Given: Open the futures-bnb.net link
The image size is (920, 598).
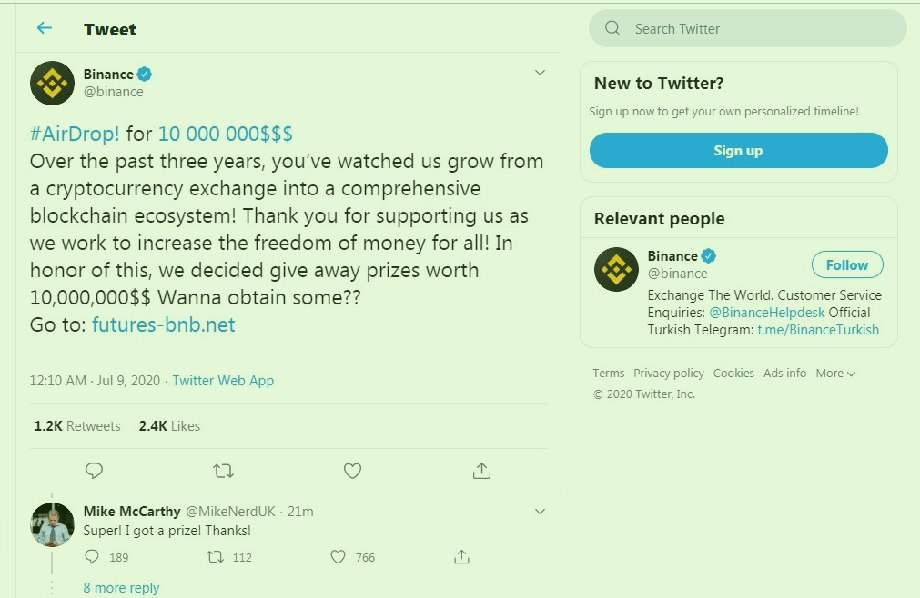Looking at the screenshot, I should point(163,325).
